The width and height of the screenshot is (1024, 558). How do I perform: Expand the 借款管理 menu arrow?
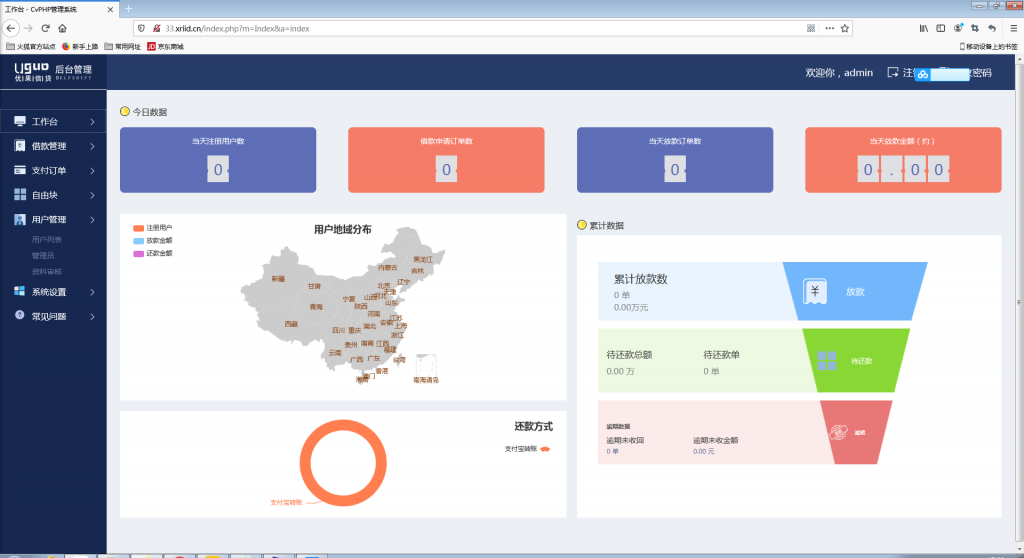click(x=92, y=146)
